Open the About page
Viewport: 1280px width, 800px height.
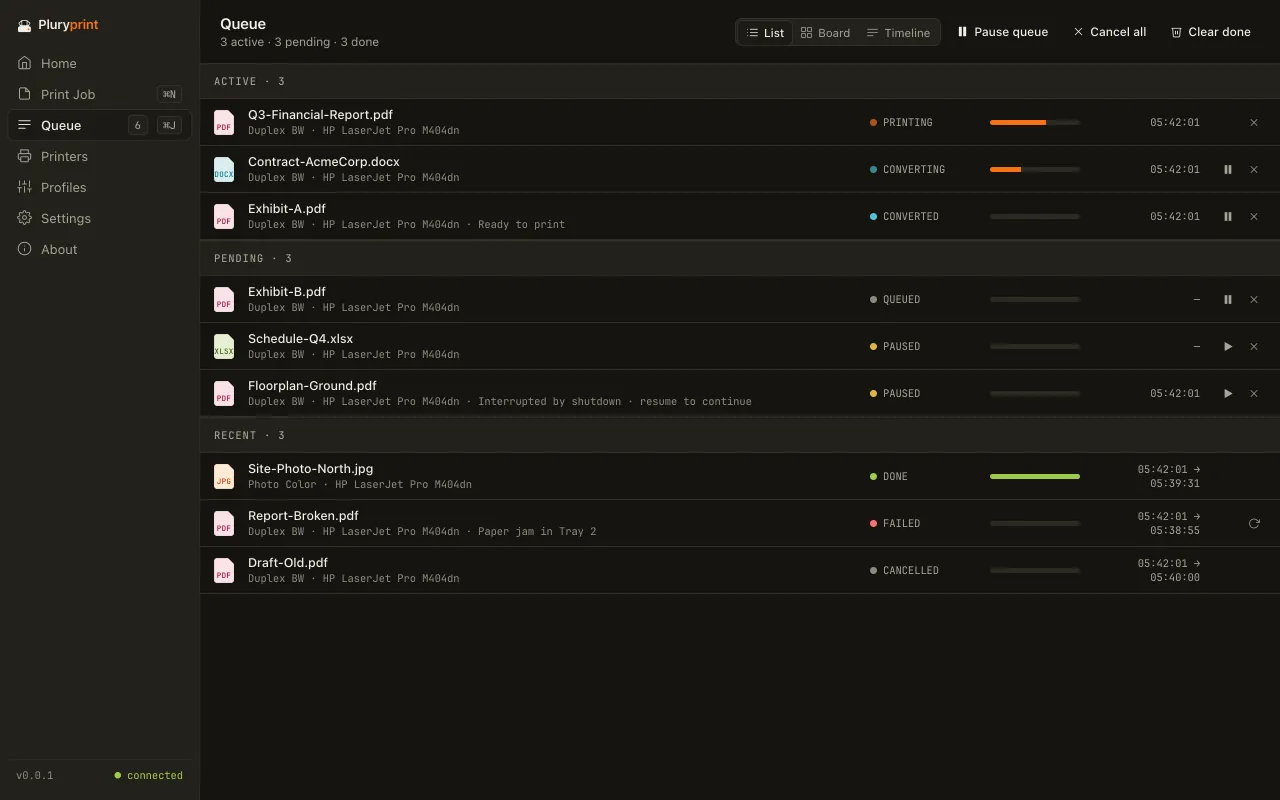click(x=100, y=249)
